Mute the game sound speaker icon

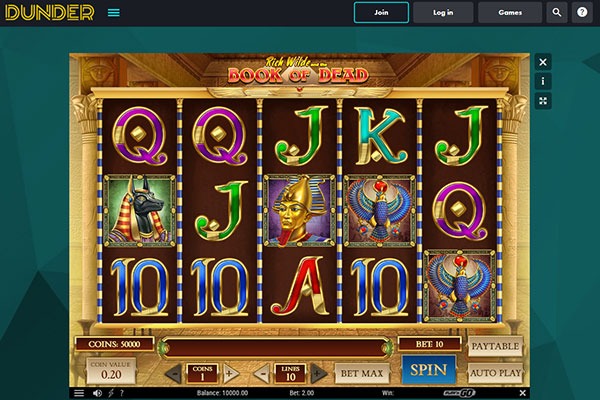[x=97, y=393]
